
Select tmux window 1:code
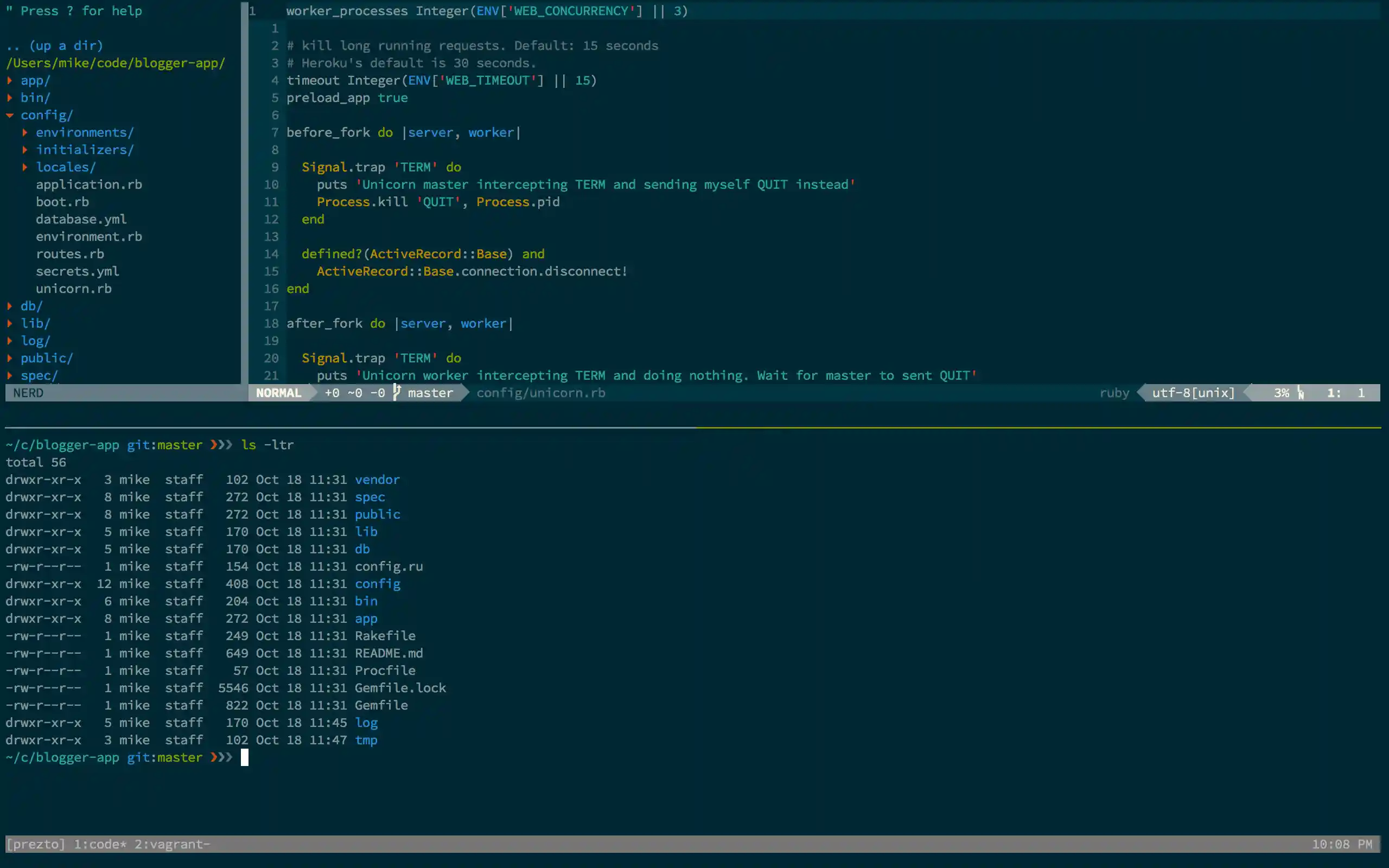98,844
